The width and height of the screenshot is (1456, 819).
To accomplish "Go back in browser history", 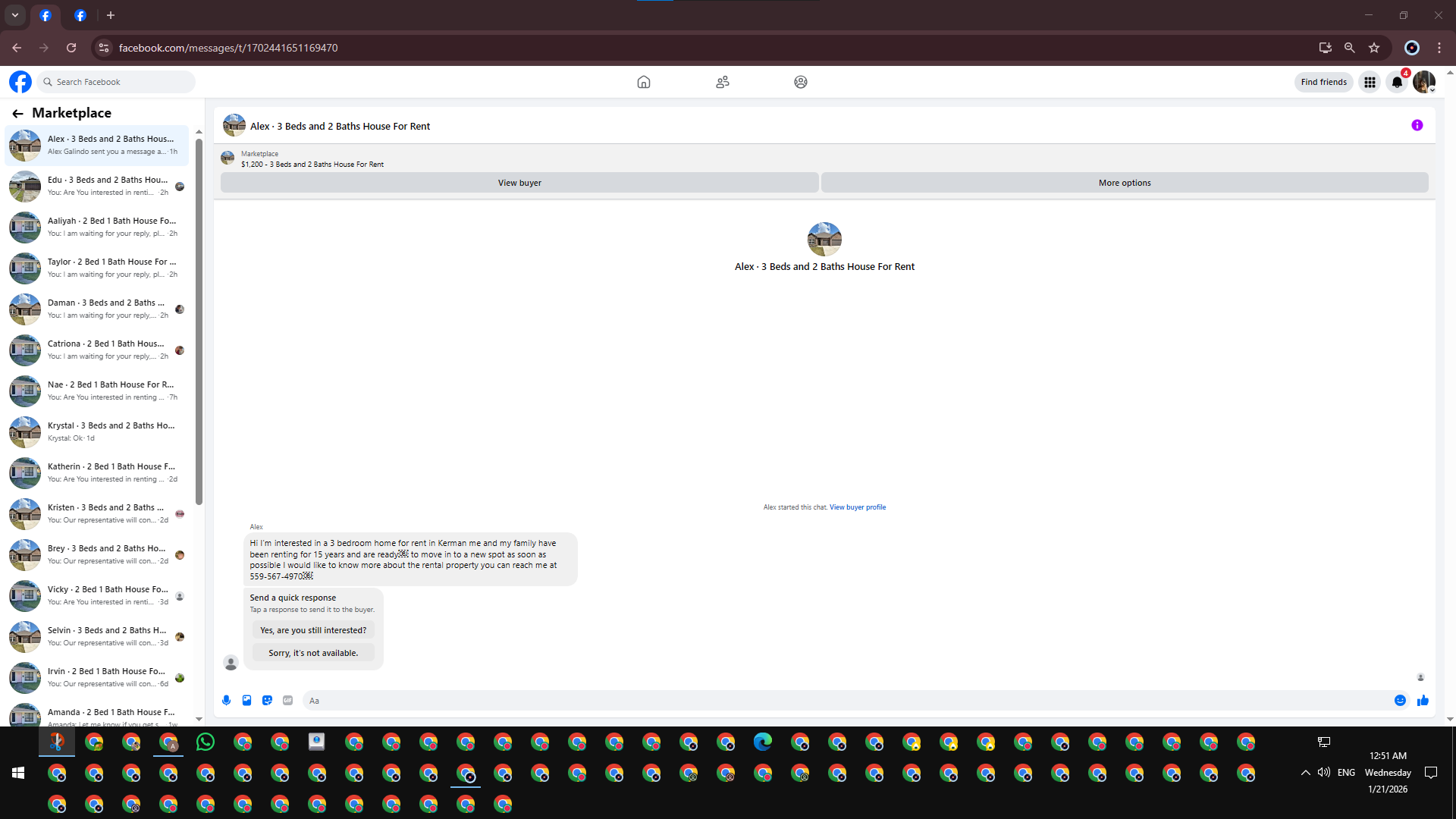I will coord(17,48).
